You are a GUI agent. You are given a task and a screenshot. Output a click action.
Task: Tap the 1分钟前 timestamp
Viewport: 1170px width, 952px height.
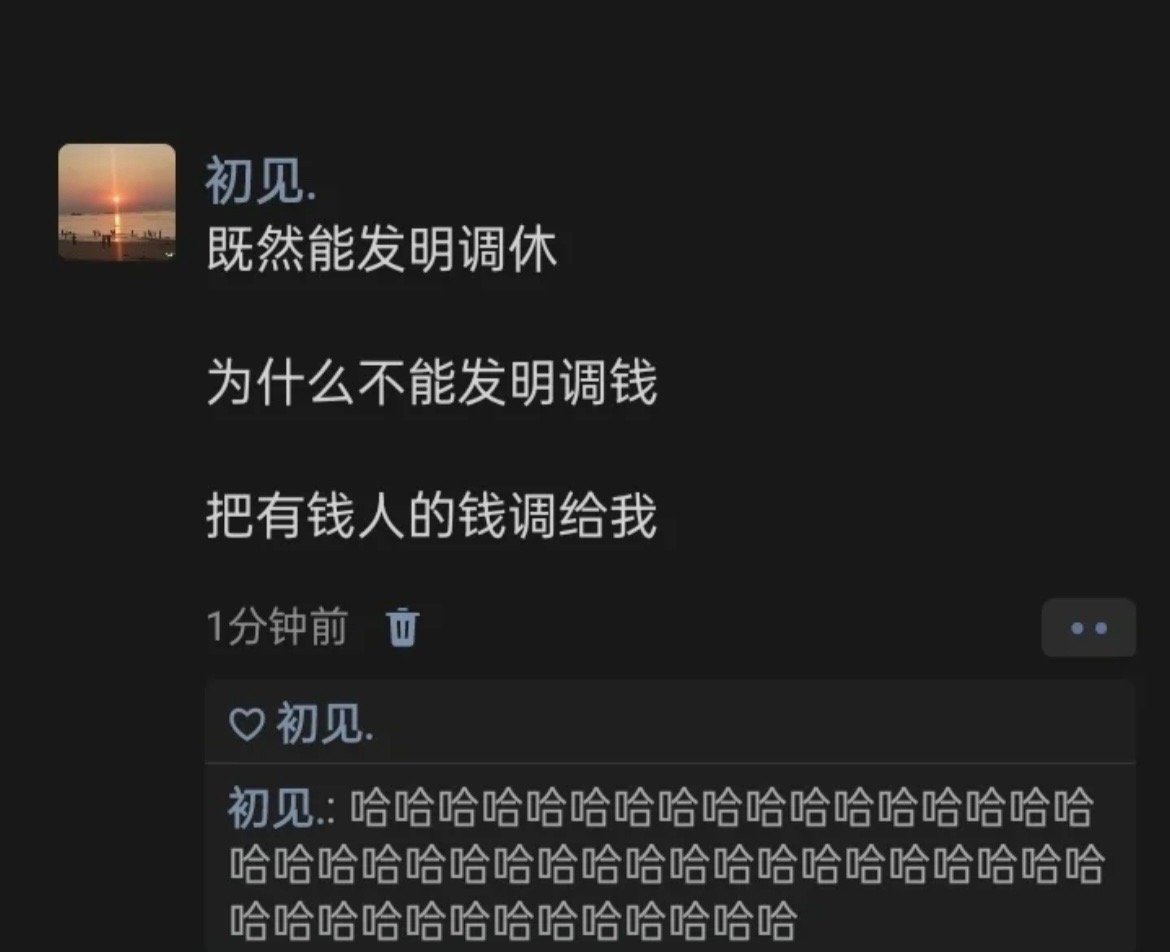pos(277,627)
